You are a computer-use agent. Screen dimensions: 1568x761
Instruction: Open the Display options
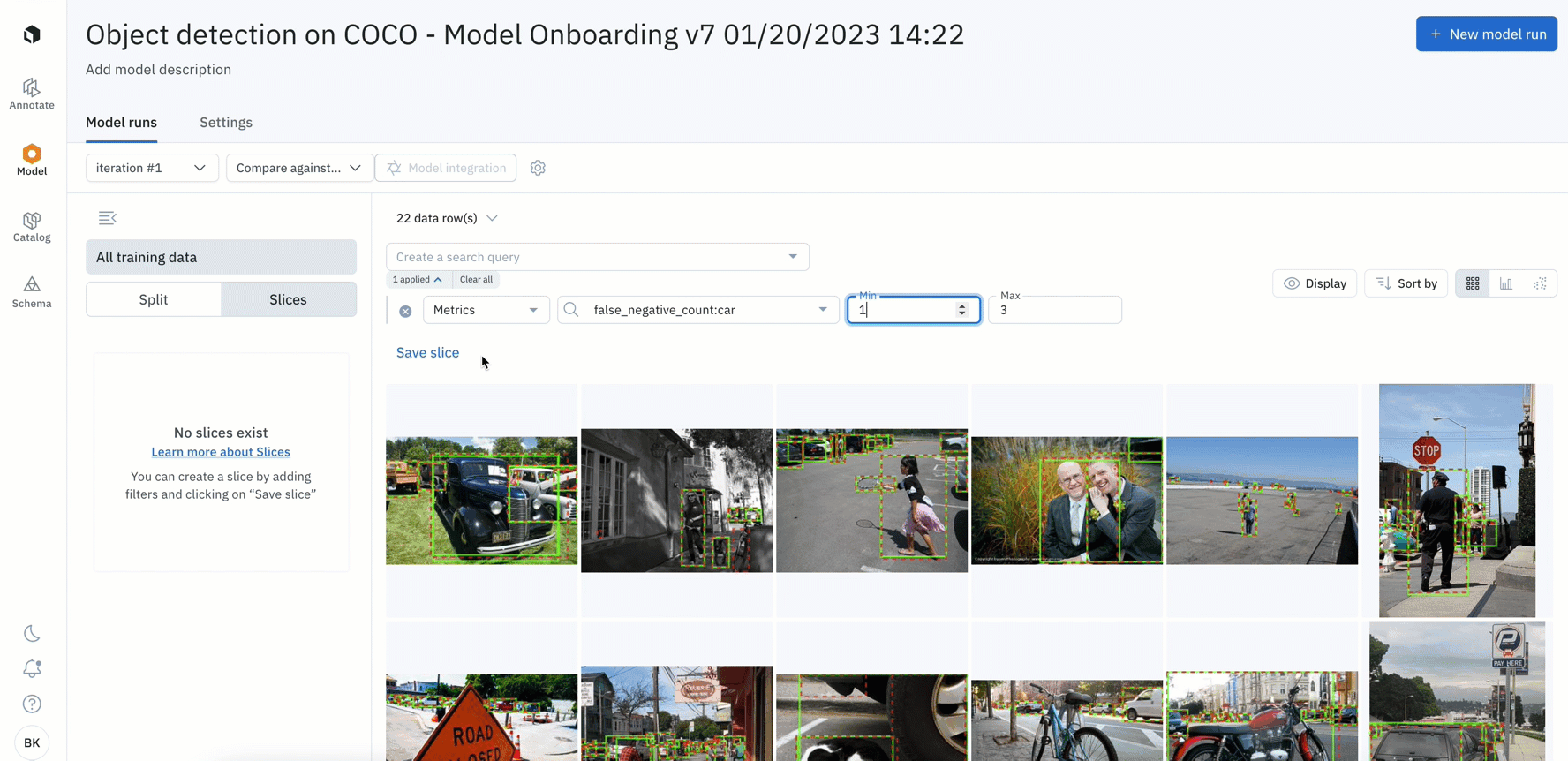coord(1315,283)
